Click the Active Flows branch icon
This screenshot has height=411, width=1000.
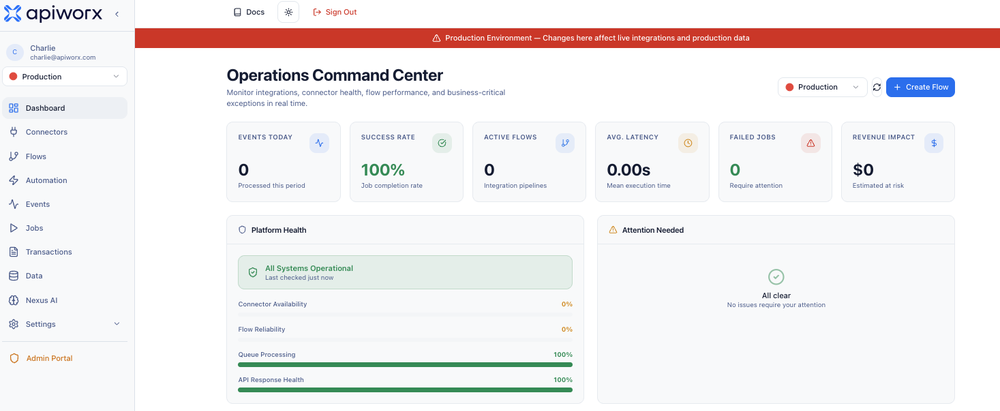pyautogui.click(x=565, y=144)
